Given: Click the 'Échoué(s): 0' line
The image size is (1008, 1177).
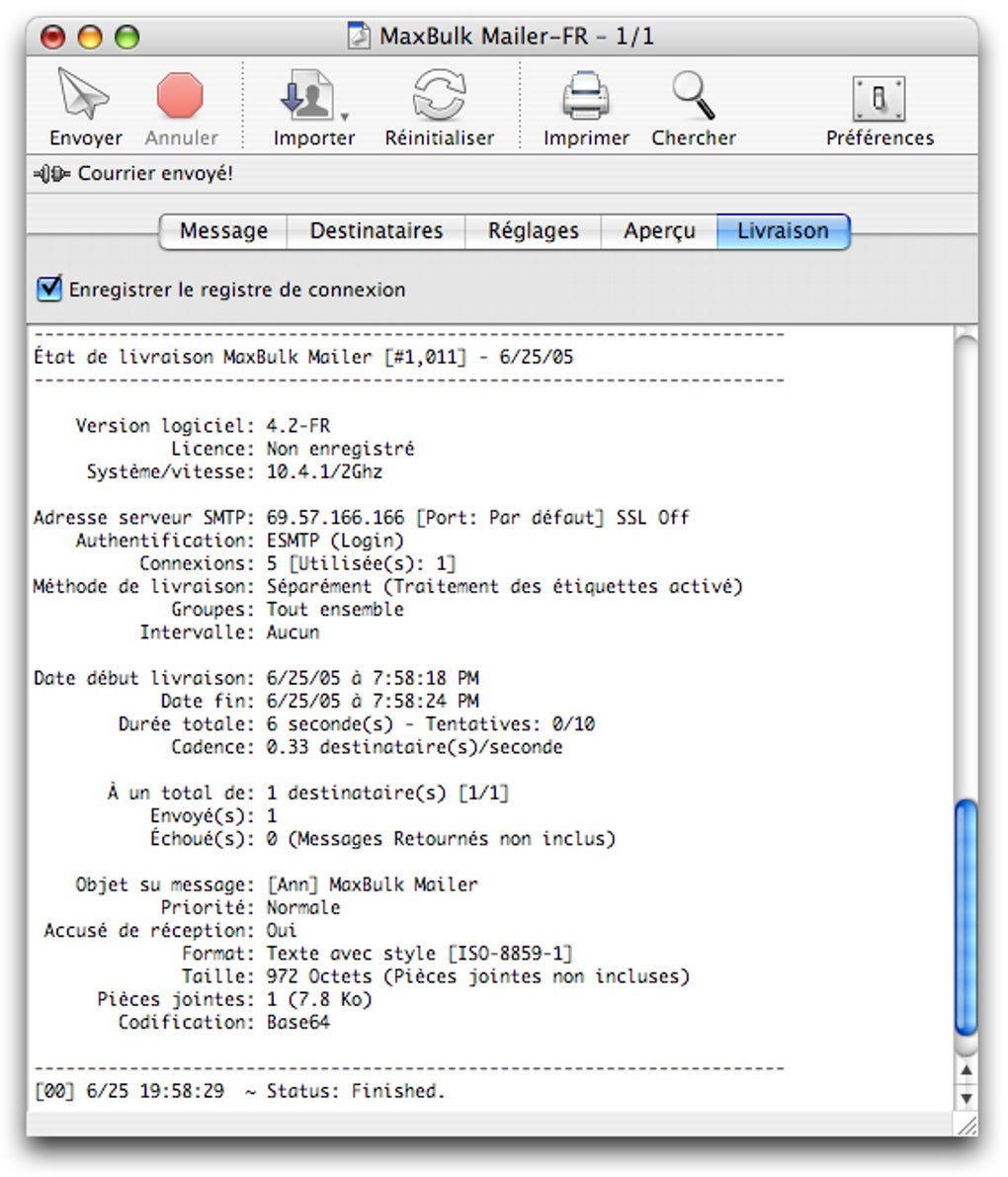Looking at the screenshot, I should tap(382, 838).
